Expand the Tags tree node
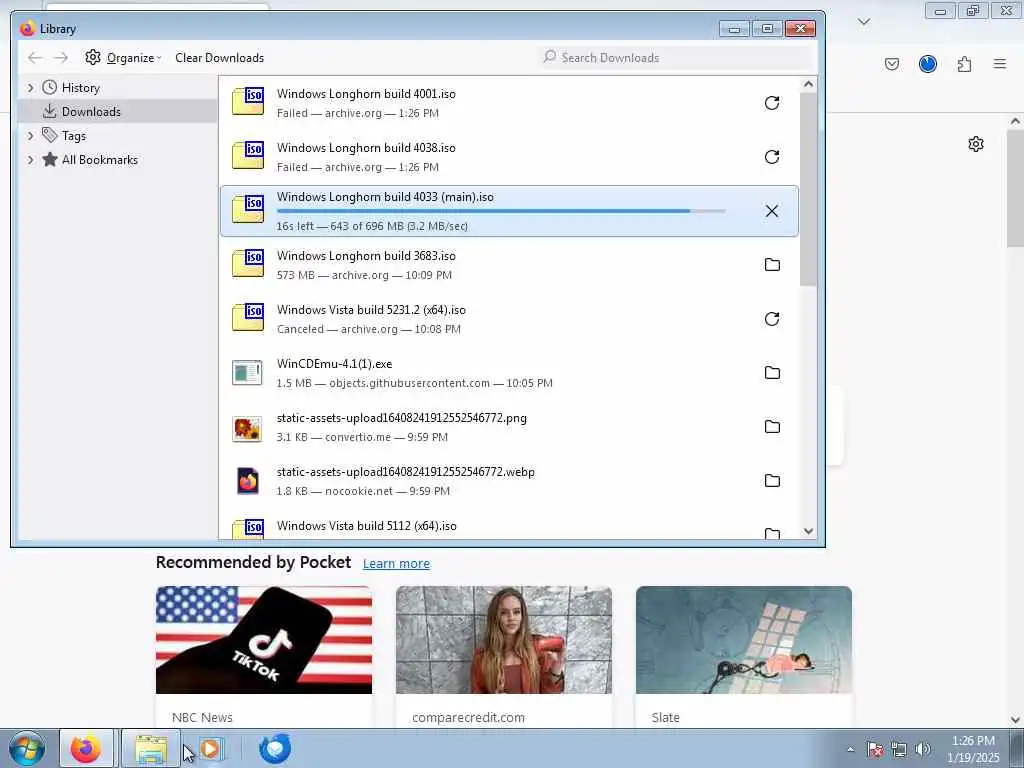 tap(30, 136)
